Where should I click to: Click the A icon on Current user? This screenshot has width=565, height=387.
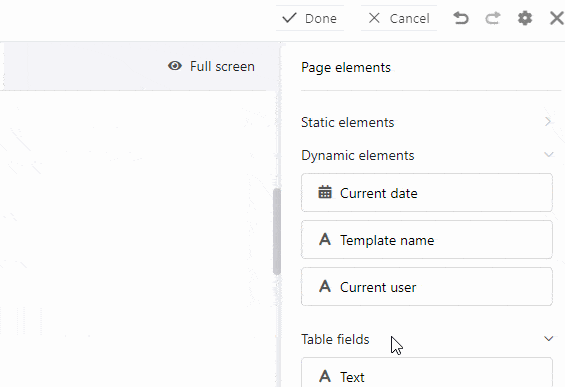click(325, 286)
